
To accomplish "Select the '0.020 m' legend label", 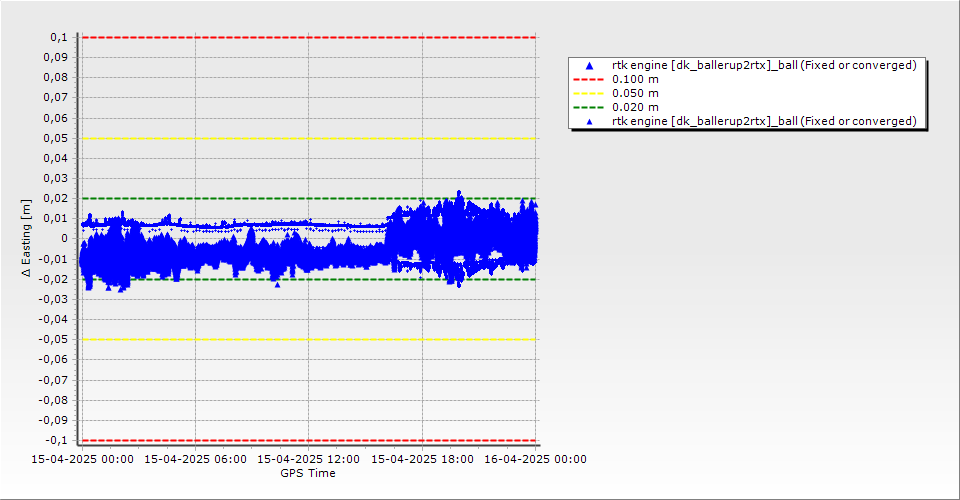I will [636, 108].
